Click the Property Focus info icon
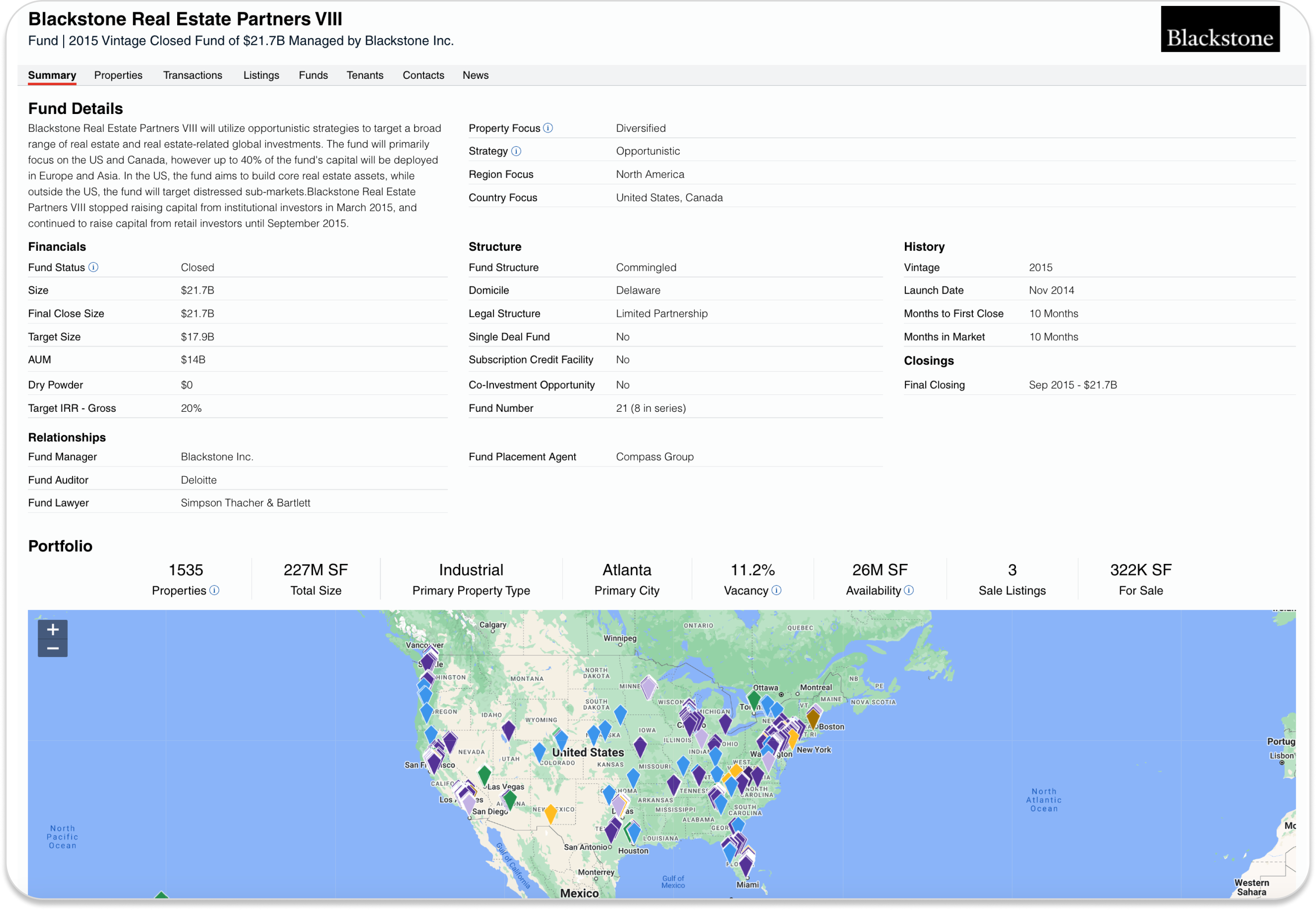Screen dimensions: 1316x910 (548, 128)
